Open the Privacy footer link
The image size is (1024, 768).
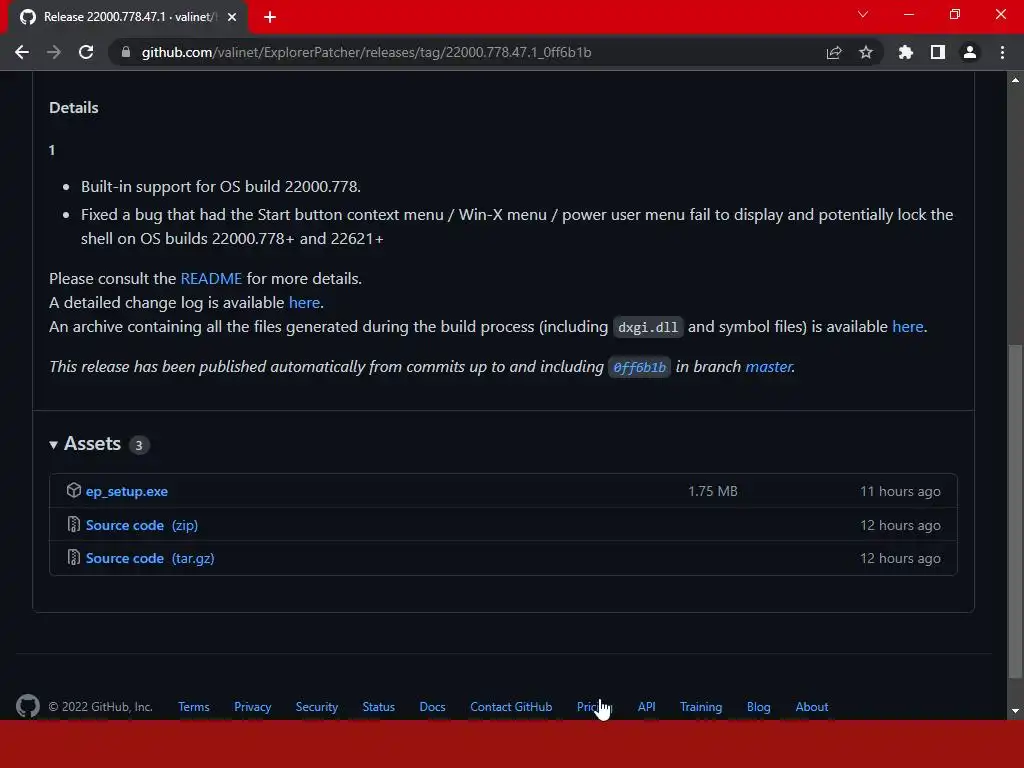(x=253, y=707)
